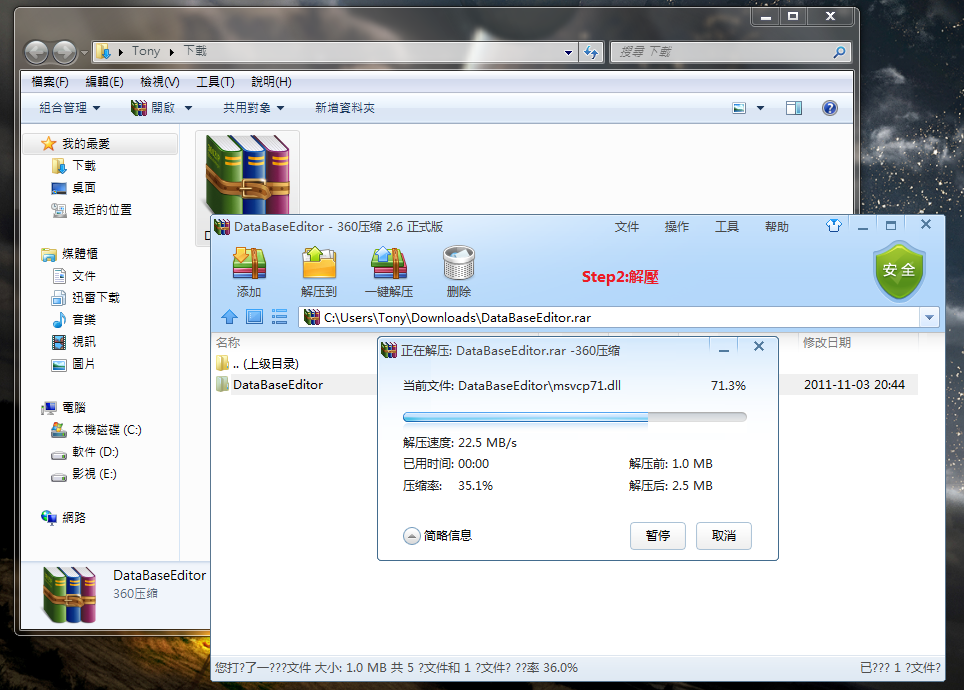964x690 pixels.
Task: Toggle the Explorer preview pane icon
Action: point(794,108)
